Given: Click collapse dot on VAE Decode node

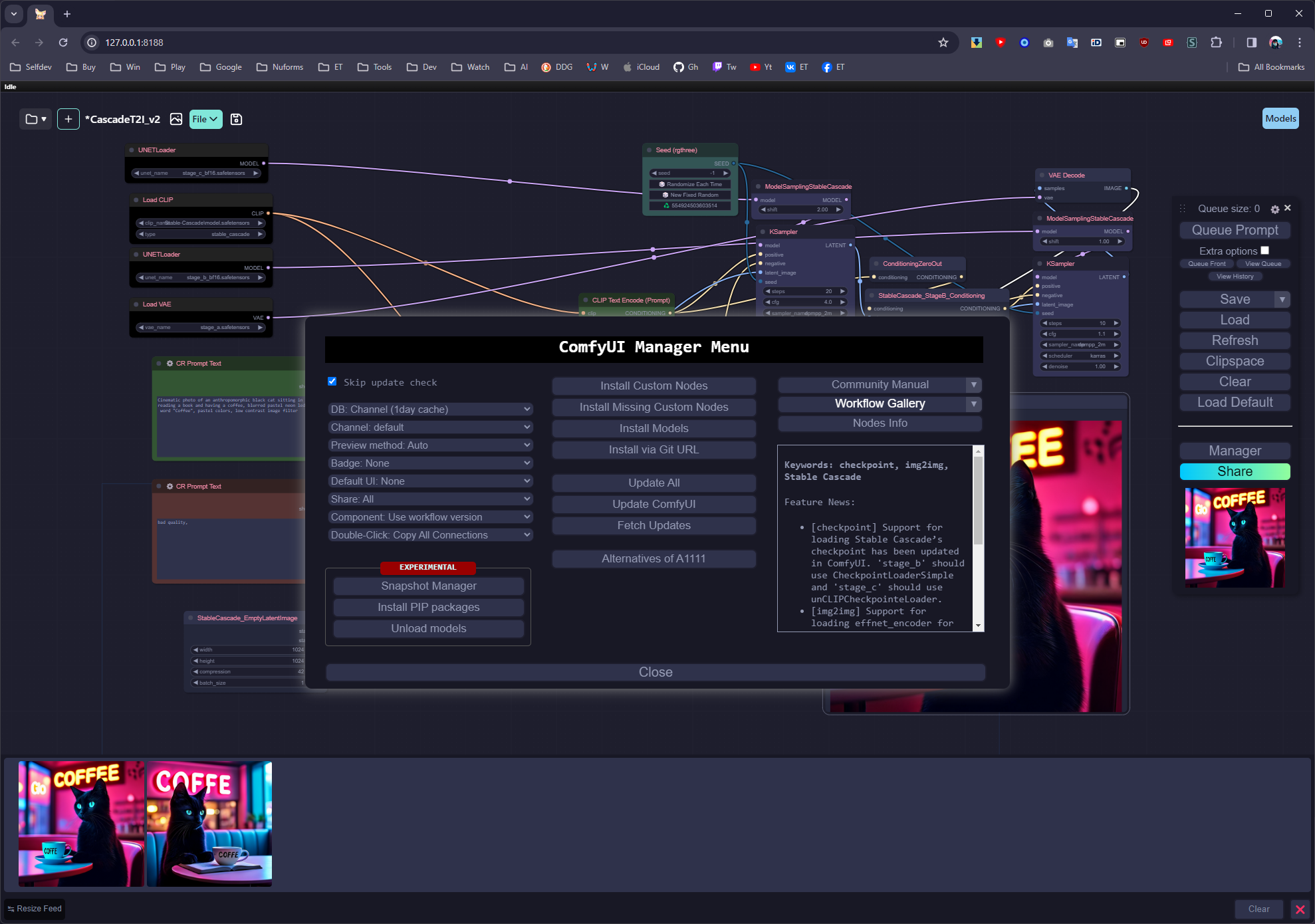Looking at the screenshot, I should tap(1042, 175).
